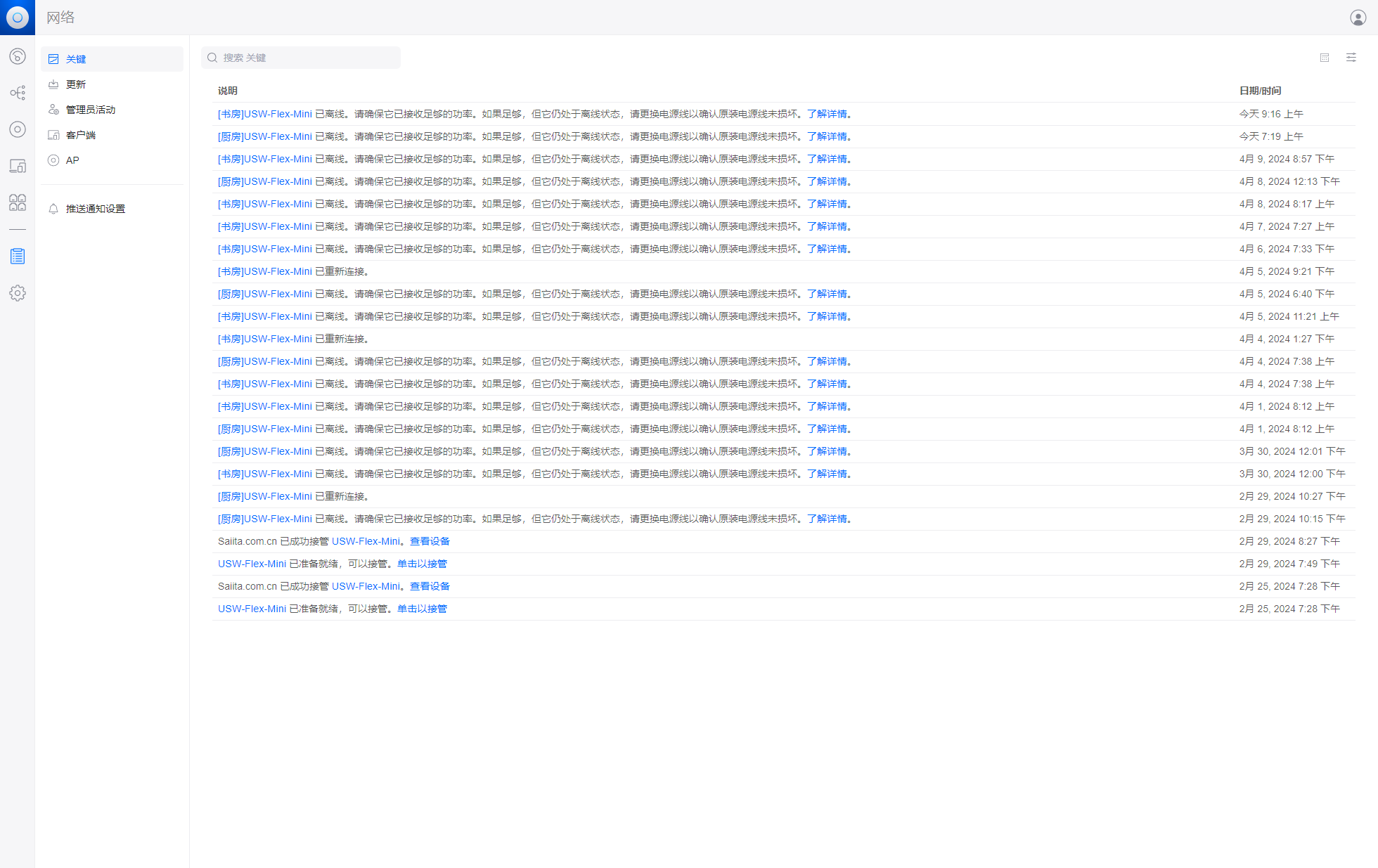The image size is (1378, 868).
Task: Open the client devices icon in sidebar
Action: pos(18,166)
